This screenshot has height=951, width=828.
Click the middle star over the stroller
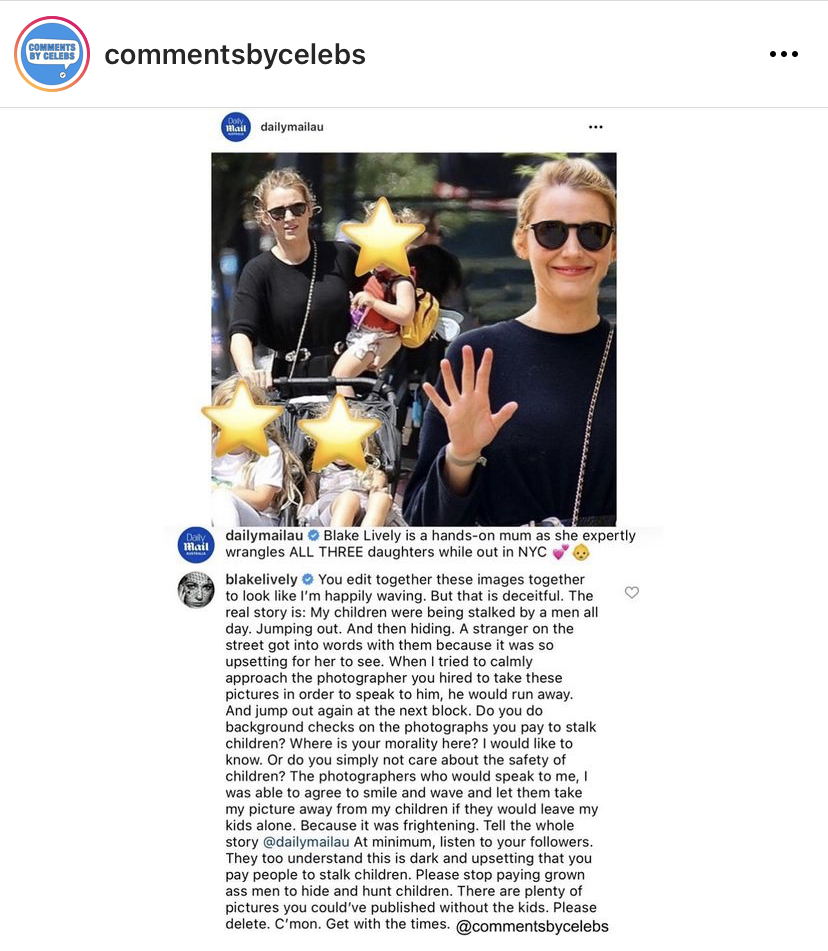point(339,432)
